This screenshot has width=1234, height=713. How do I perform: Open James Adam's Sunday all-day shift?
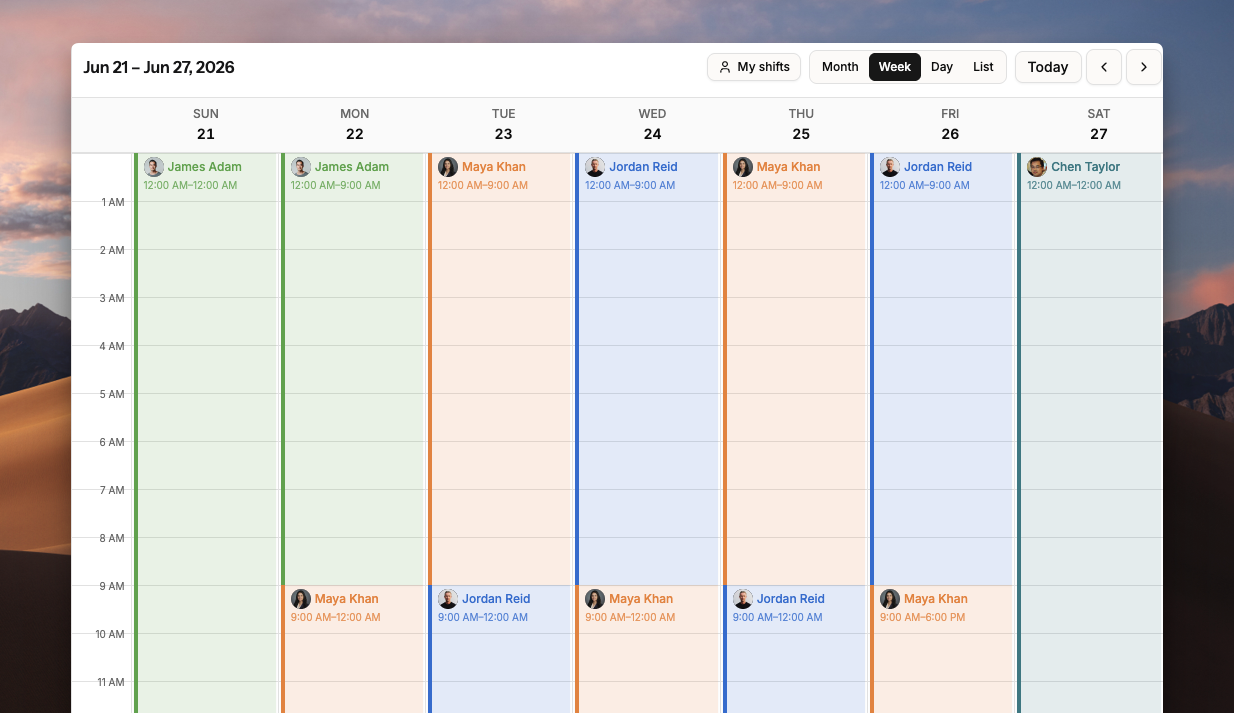tap(206, 433)
